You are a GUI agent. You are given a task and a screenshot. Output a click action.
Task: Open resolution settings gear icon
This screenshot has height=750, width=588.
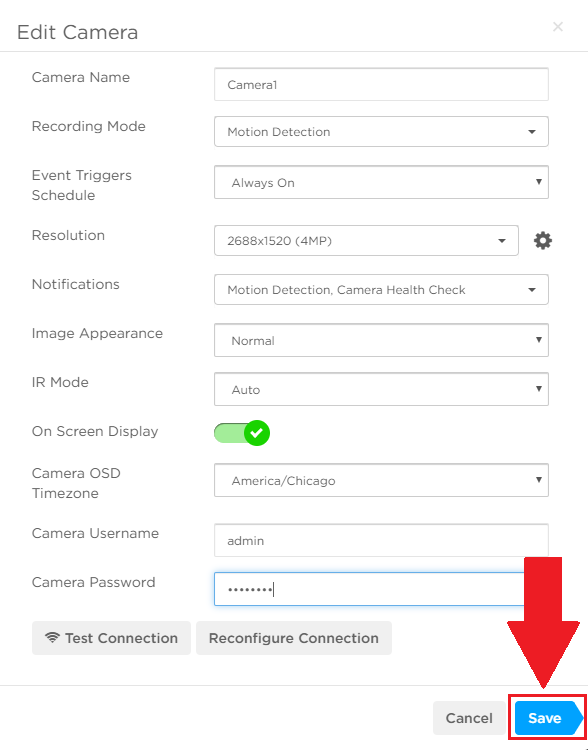543,241
